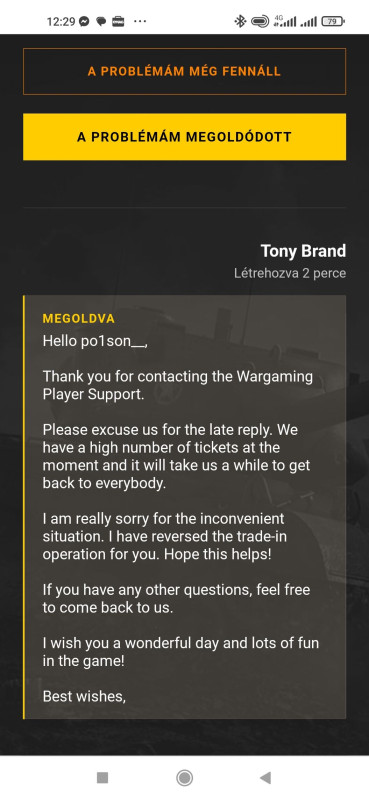Tap the Android home circle icon
This screenshot has width=369, height=800.
click(x=184, y=778)
